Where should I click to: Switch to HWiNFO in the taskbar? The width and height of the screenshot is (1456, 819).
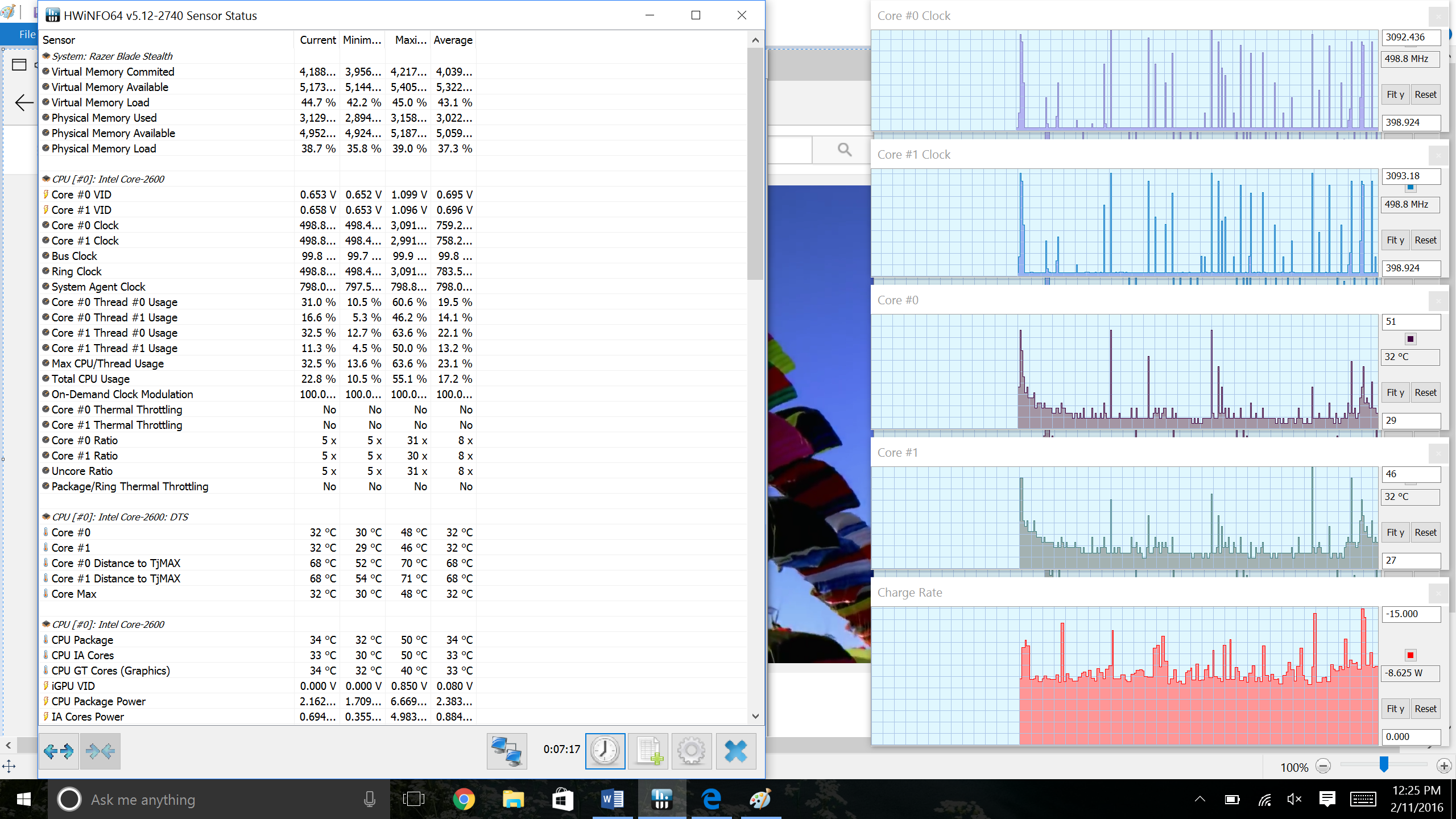(x=661, y=800)
